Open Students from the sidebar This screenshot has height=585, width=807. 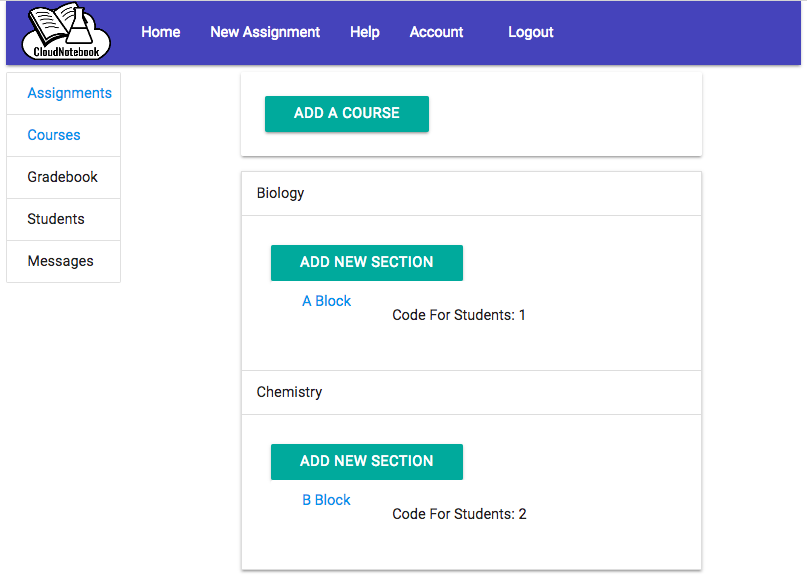(63, 219)
